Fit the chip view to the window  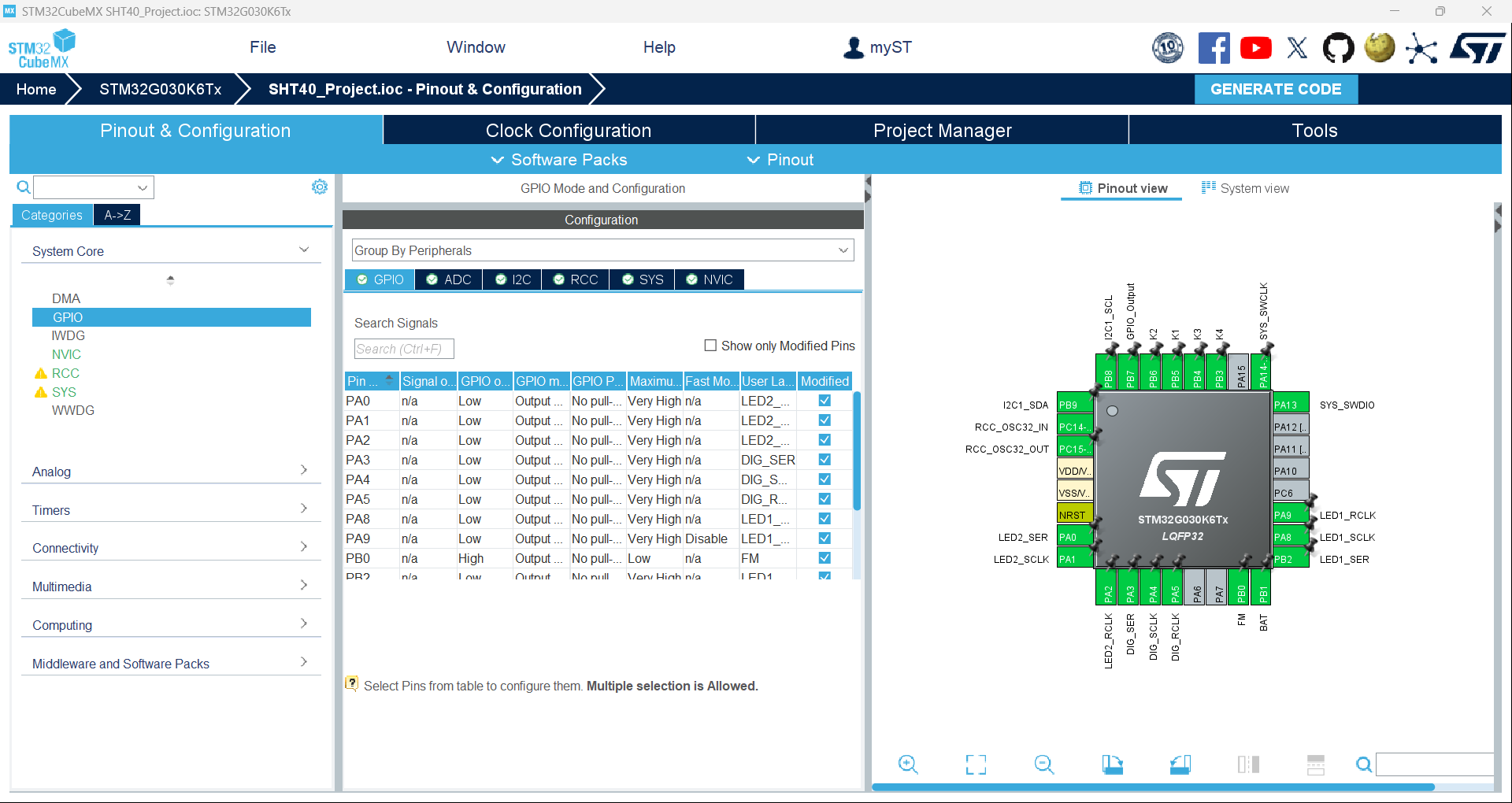coord(976,764)
